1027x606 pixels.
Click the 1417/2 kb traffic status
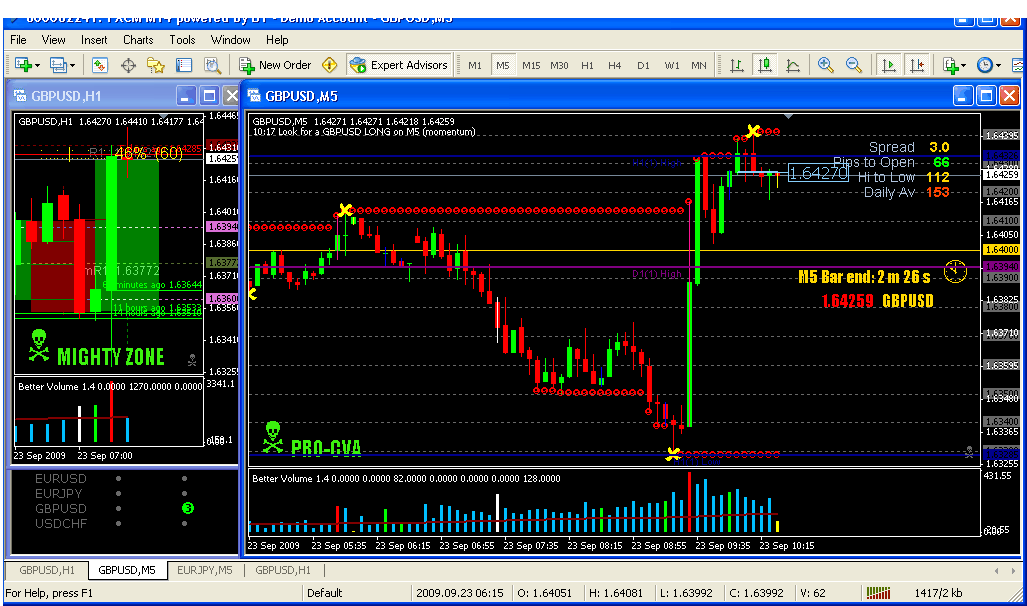(938, 593)
